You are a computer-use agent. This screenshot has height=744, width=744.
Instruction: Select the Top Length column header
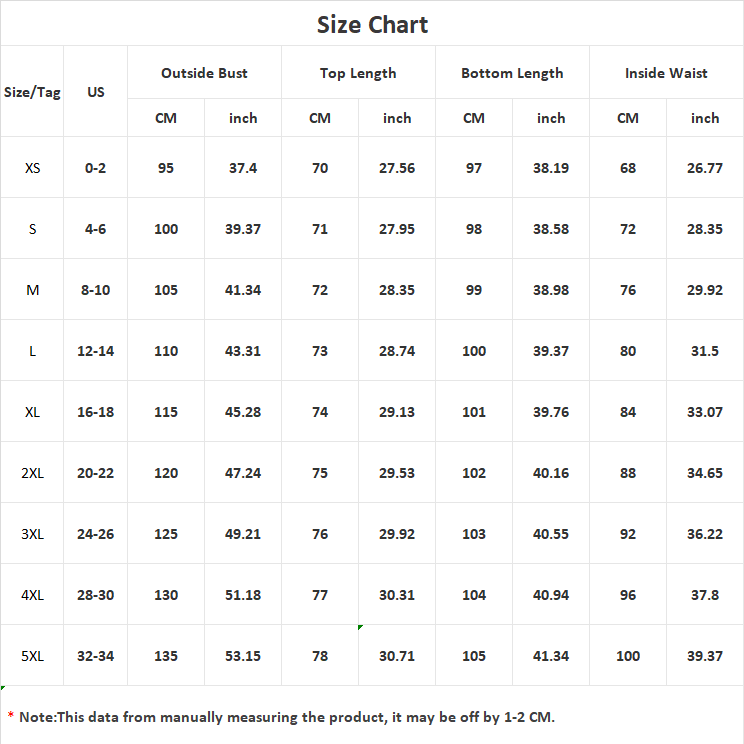pyautogui.click(x=358, y=74)
